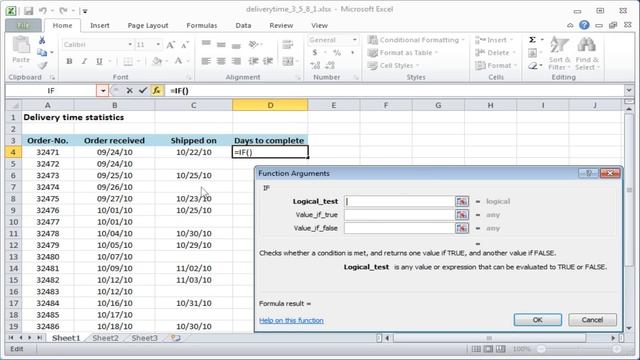Image resolution: width=640 pixels, height=360 pixels.
Task: Open the font size dropdown
Action: point(158,44)
